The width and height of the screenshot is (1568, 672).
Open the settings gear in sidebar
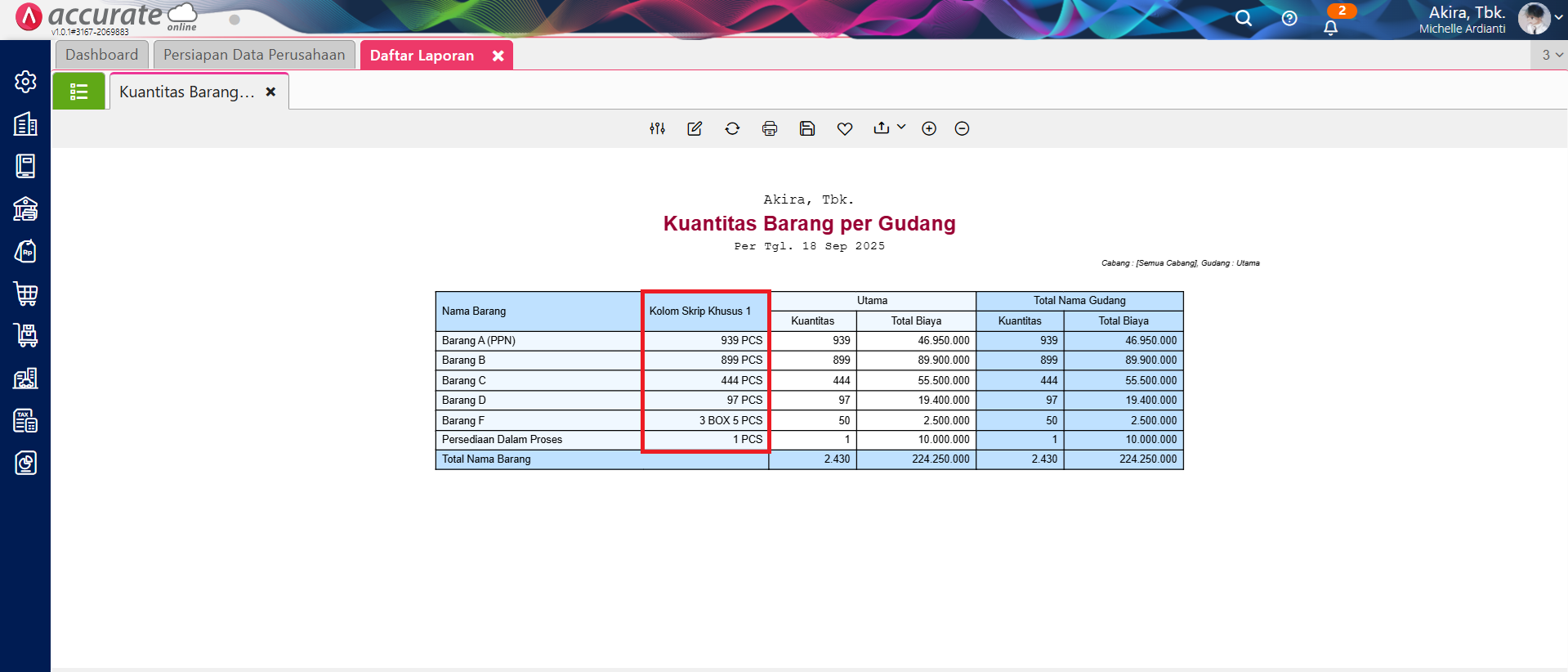coord(25,82)
